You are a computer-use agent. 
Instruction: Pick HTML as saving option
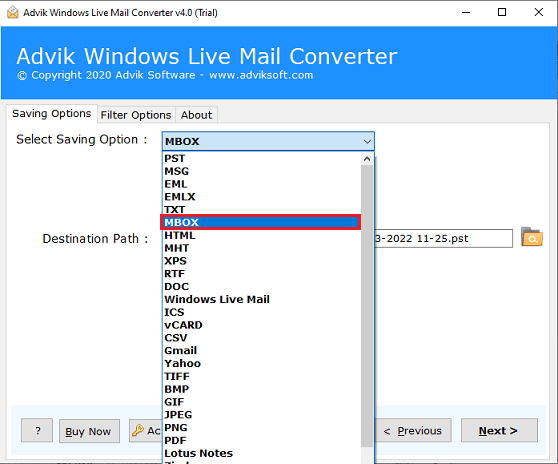pos(262,236)
